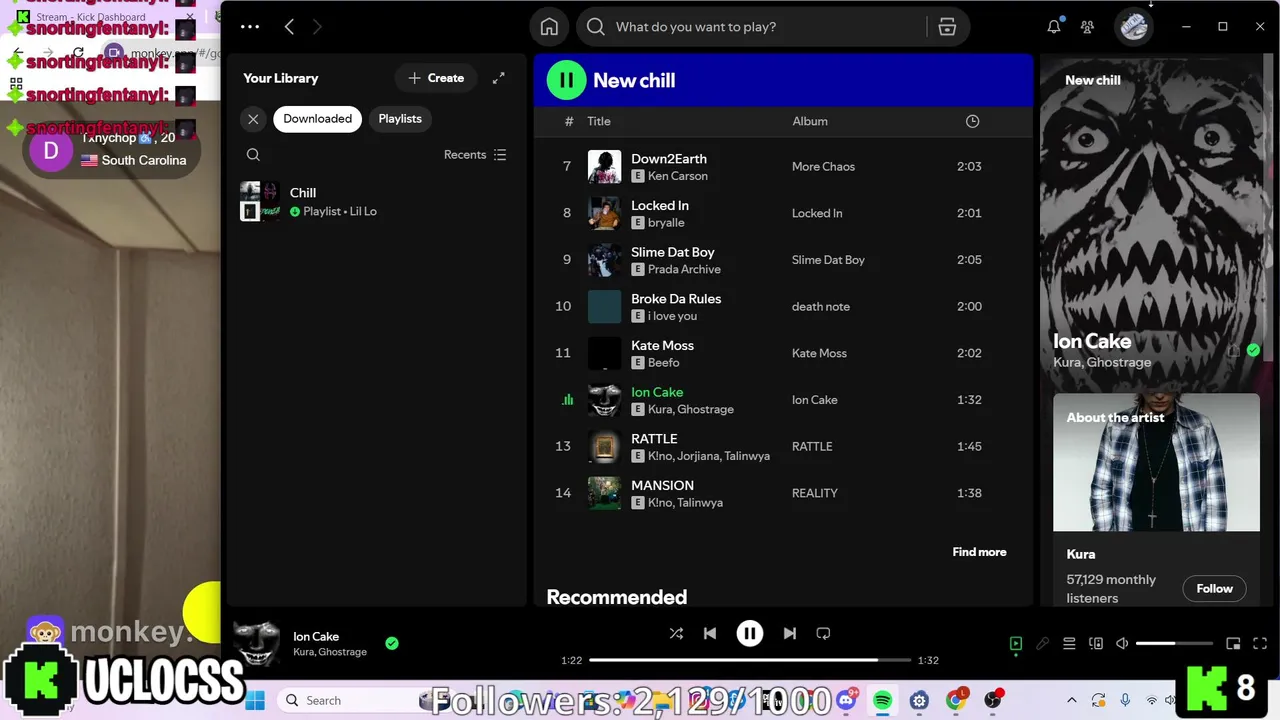Open the Browse icon beside search bar
The height and width of the screenshot is (720, 1280).
[947, 27]
